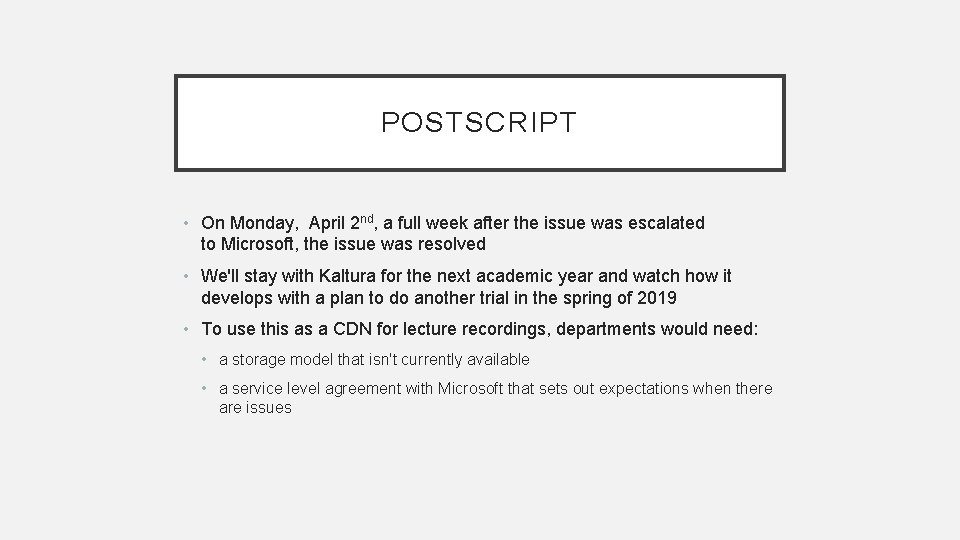The height and width of the screenshot is (540, 960).
Task: Click the bullet marker before 'We'll stay'
Action: coord(186,276)
